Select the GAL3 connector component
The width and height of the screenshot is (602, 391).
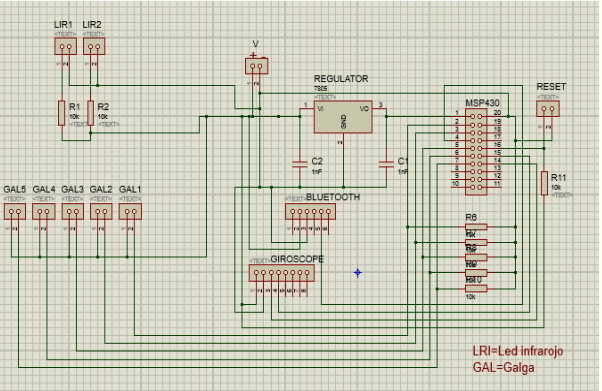pos(73,212)
